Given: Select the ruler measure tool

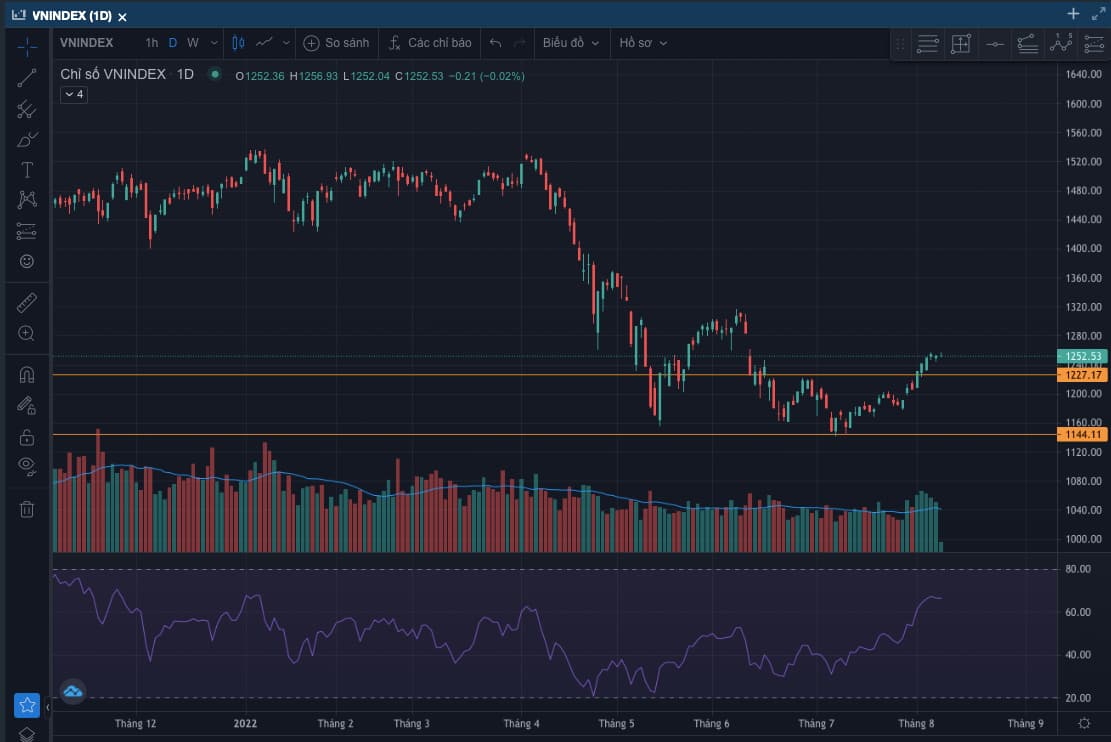Looking at the screenshot, I should click(27, 303).
